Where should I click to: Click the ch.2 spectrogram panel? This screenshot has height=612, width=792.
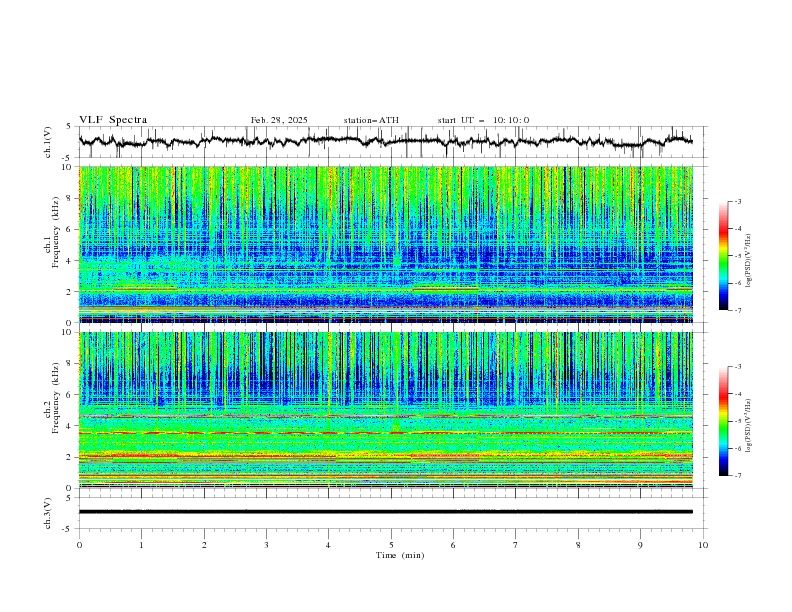coord(386,410)
